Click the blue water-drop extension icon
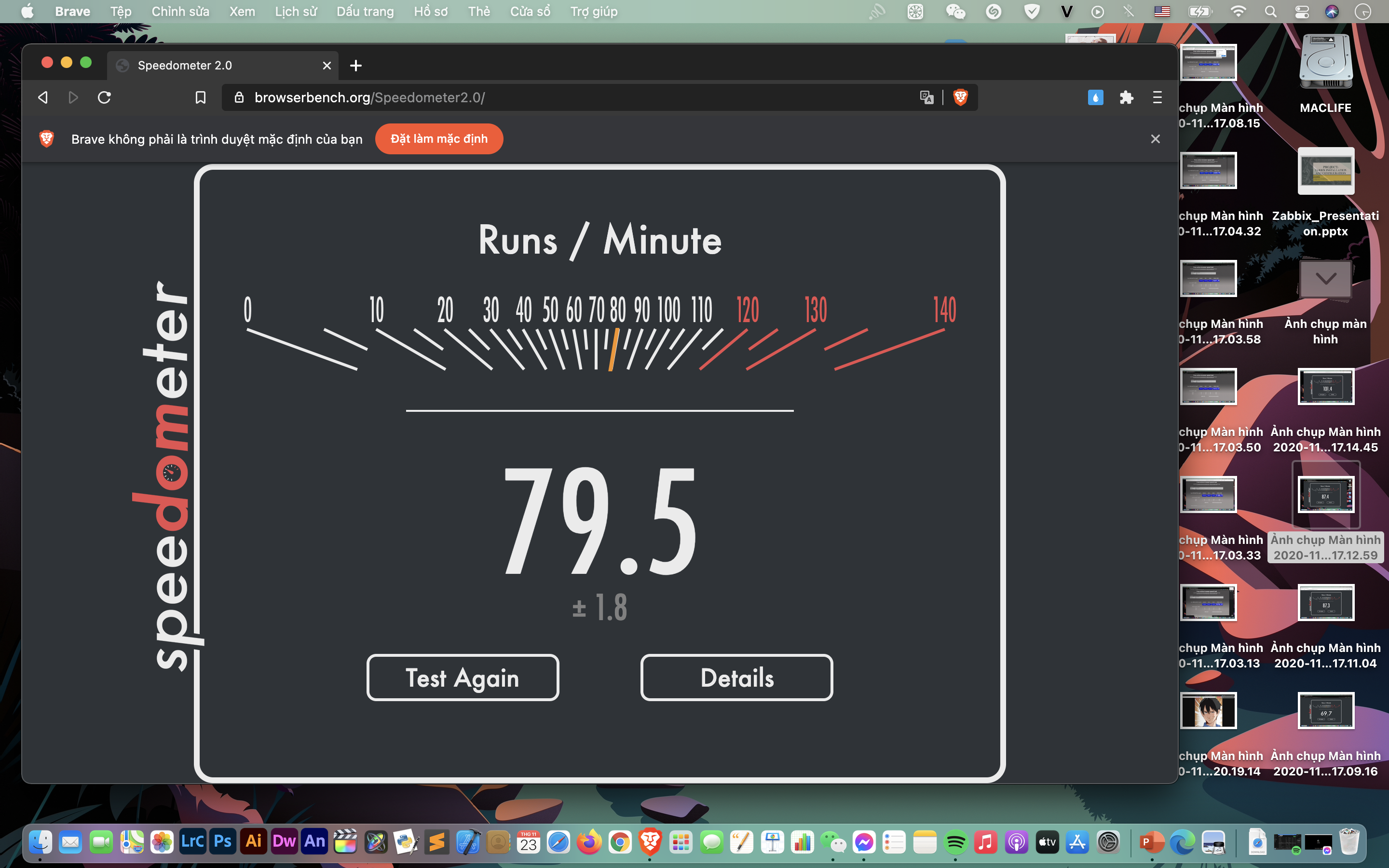1389x868 pixels. tap(1095, 97)
